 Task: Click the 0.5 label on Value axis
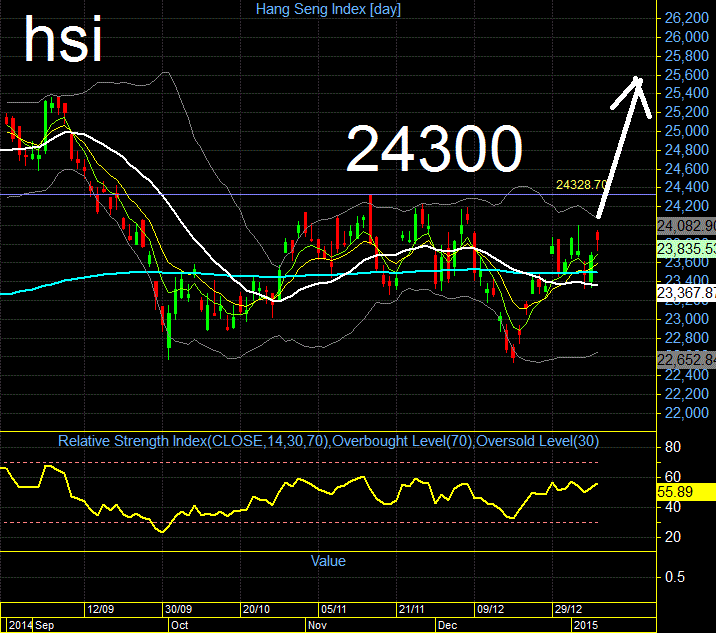674,577
